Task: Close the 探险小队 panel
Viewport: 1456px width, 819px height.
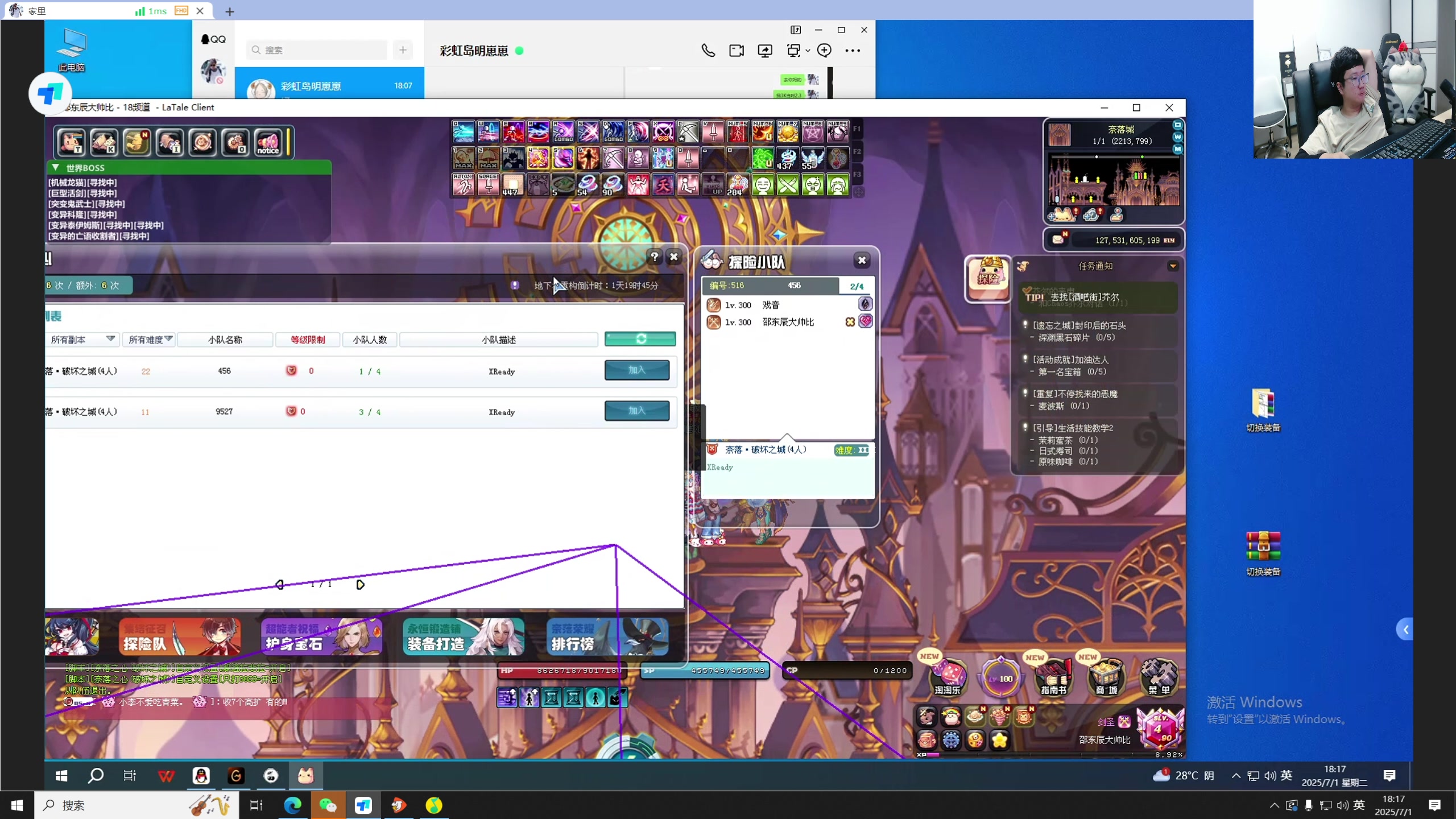Action: click(862, 260)
